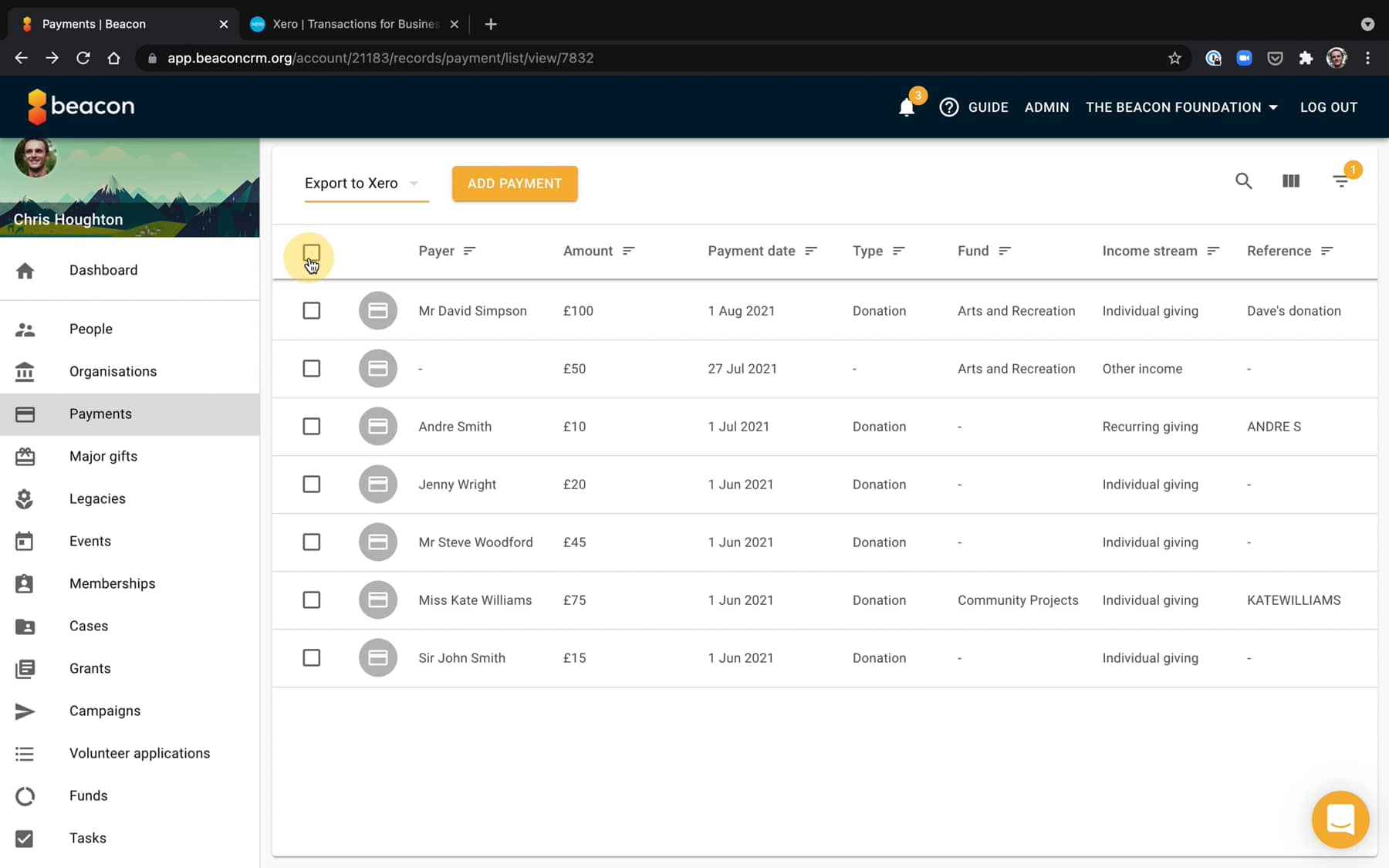
Task: Open the filter list icon
Action: (1341, 181)
